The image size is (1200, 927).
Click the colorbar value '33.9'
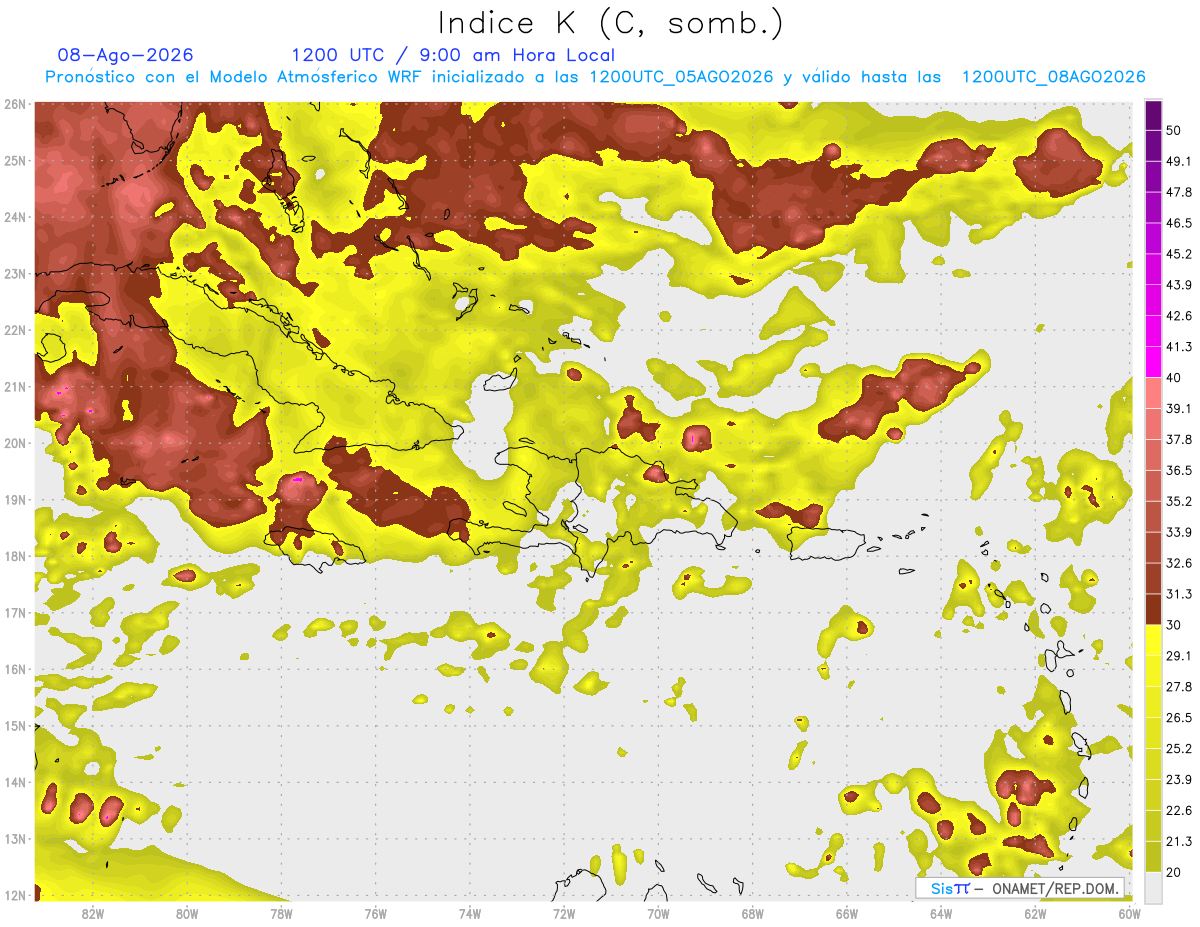click(1179, 532)
